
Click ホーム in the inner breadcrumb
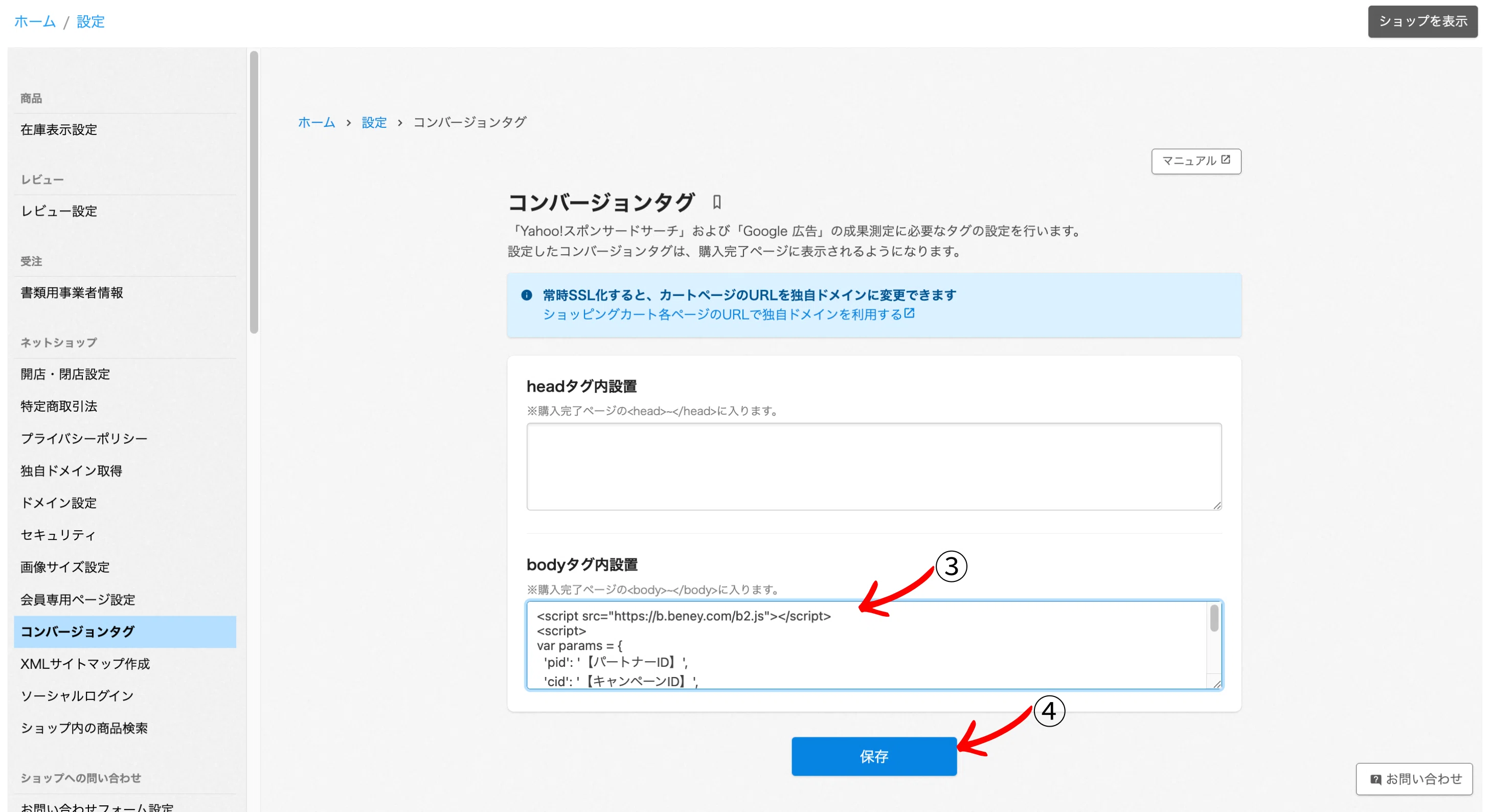[x=317, y=122]
